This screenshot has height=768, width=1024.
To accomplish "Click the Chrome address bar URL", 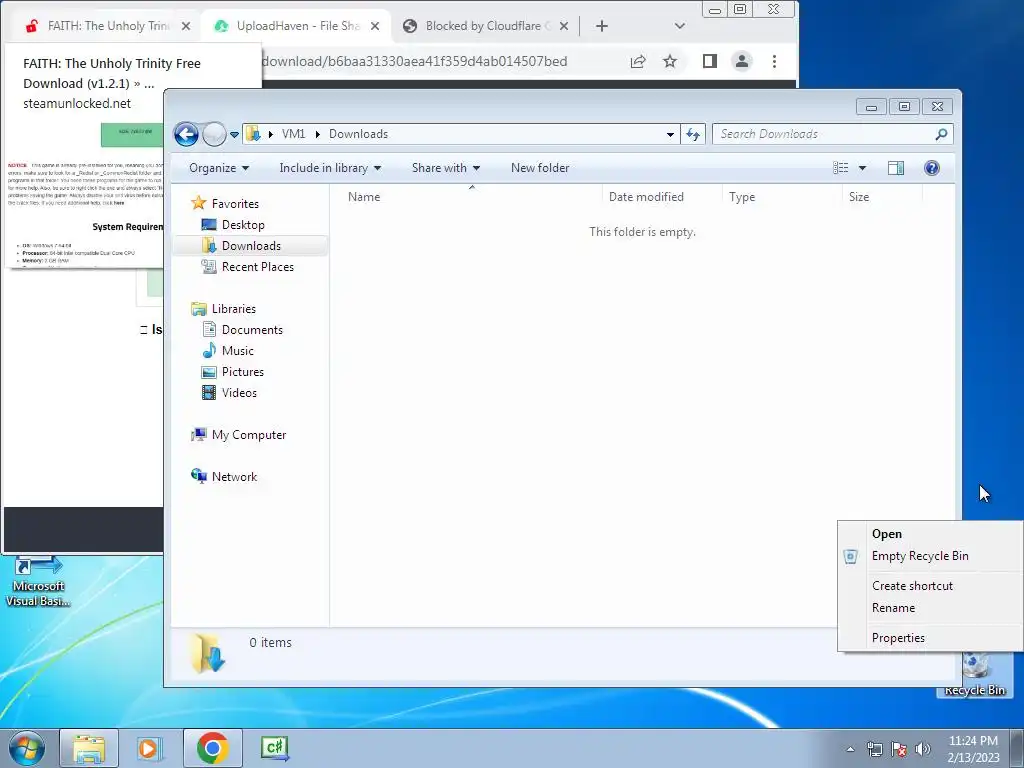I will click(x=415, y=61).
